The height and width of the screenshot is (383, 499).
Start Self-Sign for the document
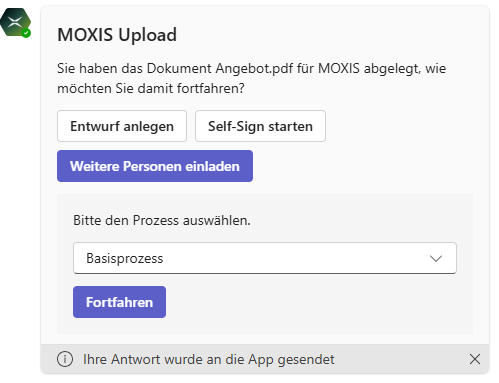tap(260, 126)
